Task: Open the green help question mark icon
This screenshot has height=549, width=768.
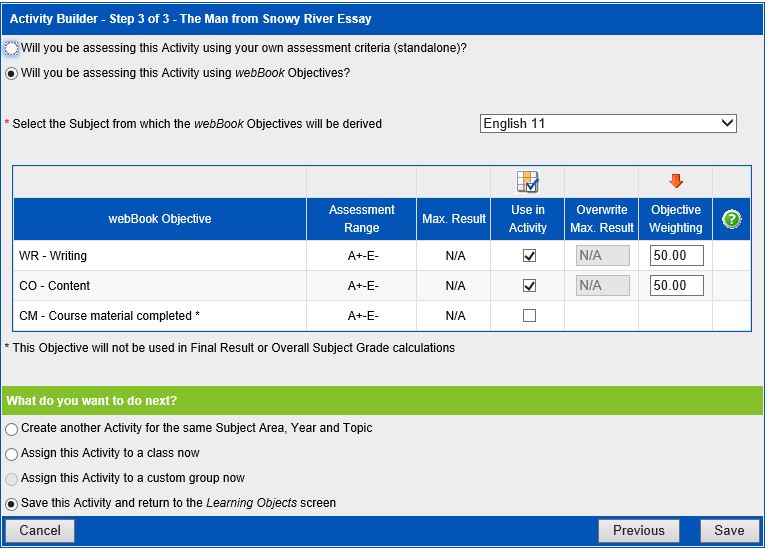Action: (x=730, y=219)
